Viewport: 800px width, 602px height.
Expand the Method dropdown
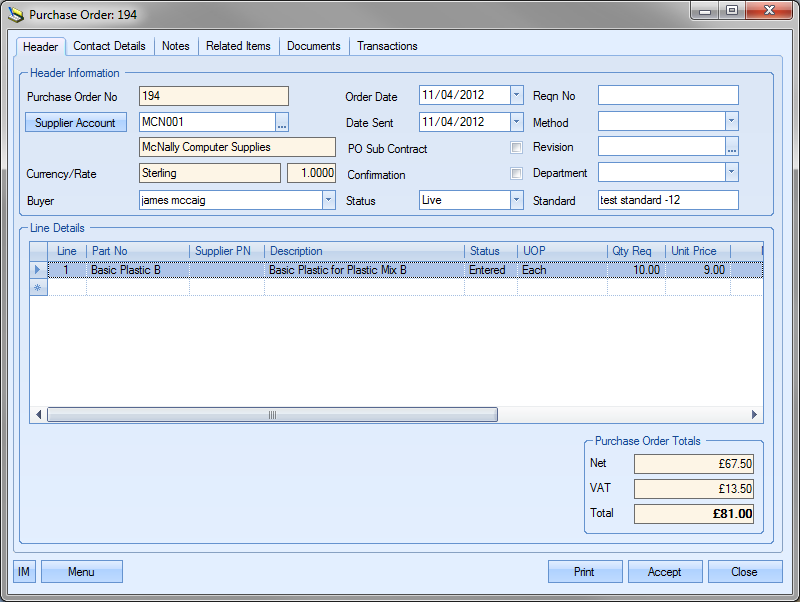point(731,121)
